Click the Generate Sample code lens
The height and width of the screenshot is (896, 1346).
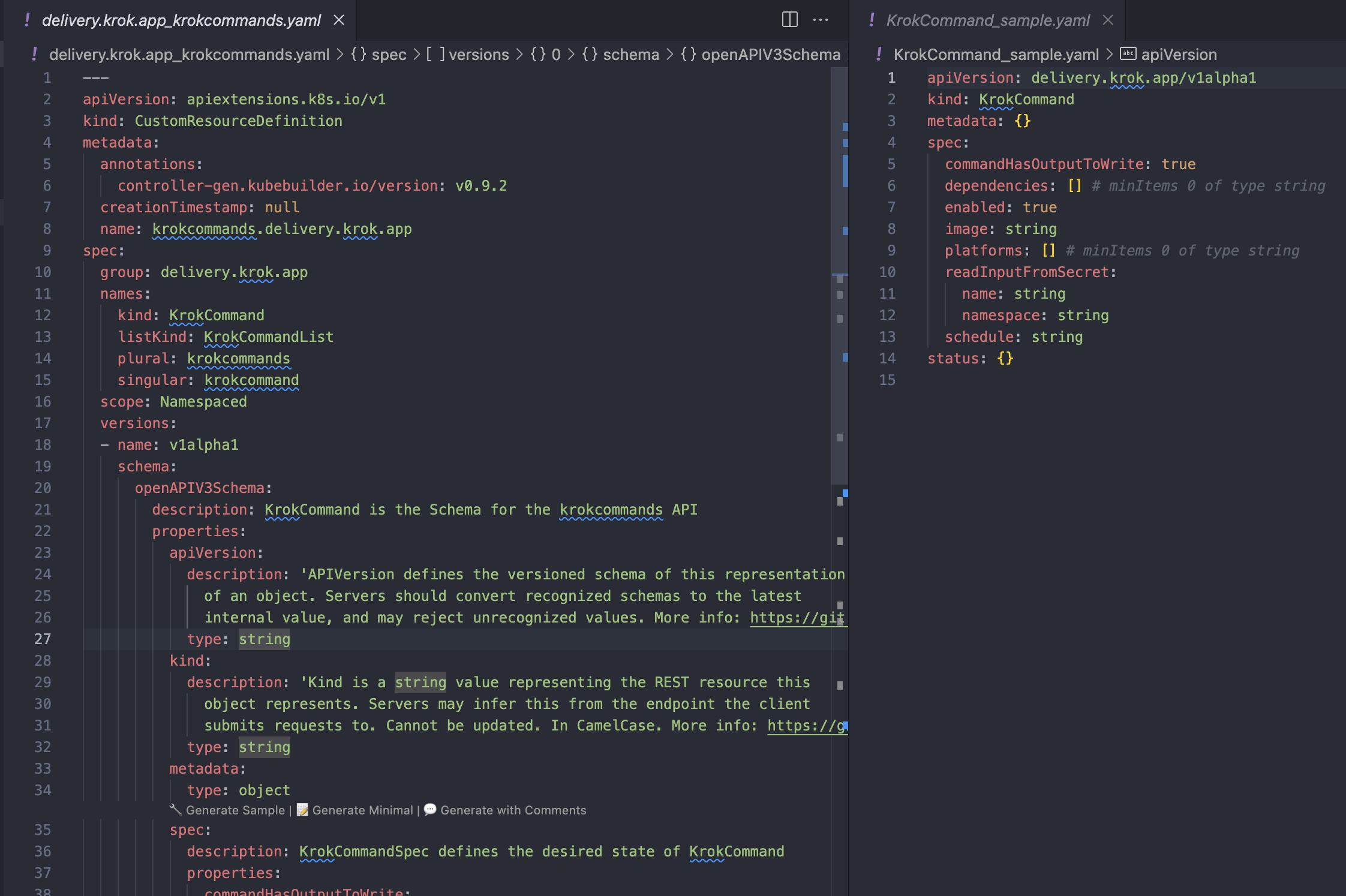235,810
